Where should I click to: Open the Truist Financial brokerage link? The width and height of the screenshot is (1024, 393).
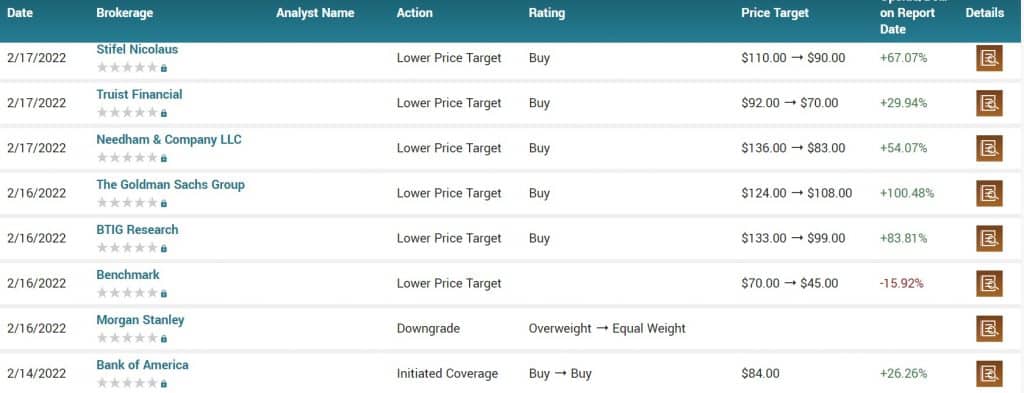pyautogui.click(x=139, y=95)
